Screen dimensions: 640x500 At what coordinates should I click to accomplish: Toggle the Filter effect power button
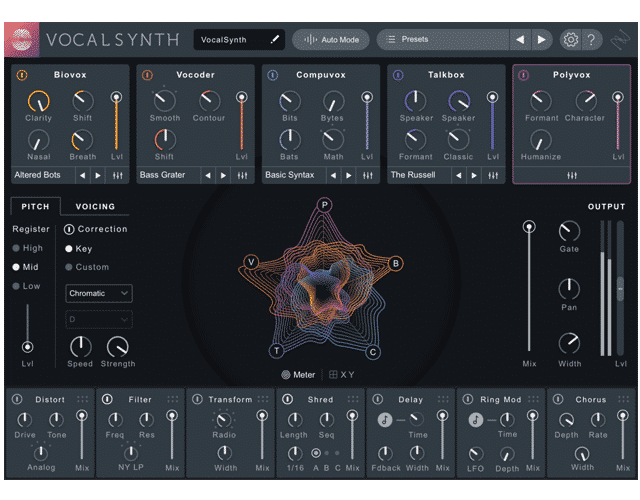pos(107,399)
